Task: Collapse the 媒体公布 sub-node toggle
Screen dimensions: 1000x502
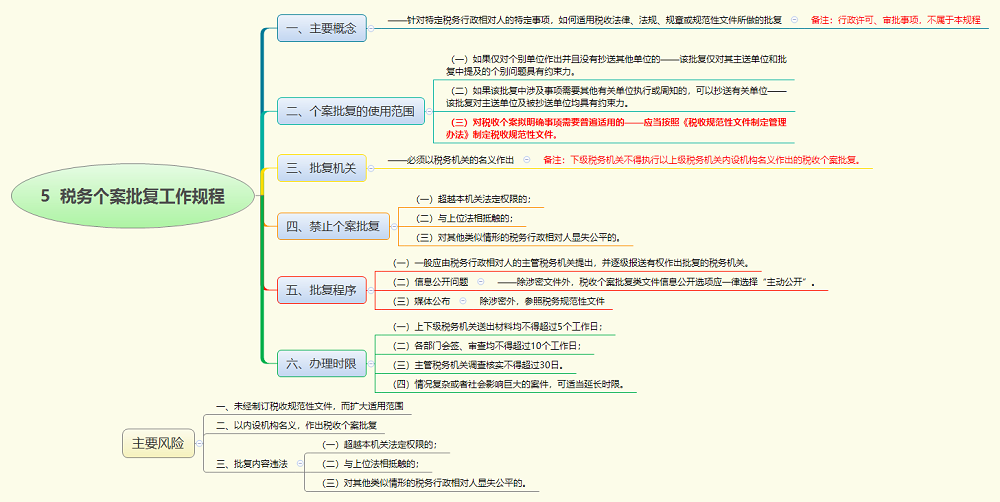Action: click(x=462, y=301)
